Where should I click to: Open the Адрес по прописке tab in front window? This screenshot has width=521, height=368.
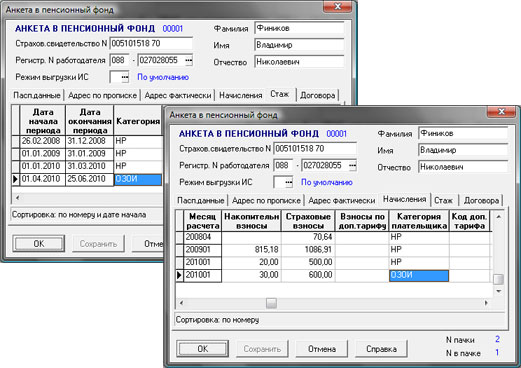point(266,200)
